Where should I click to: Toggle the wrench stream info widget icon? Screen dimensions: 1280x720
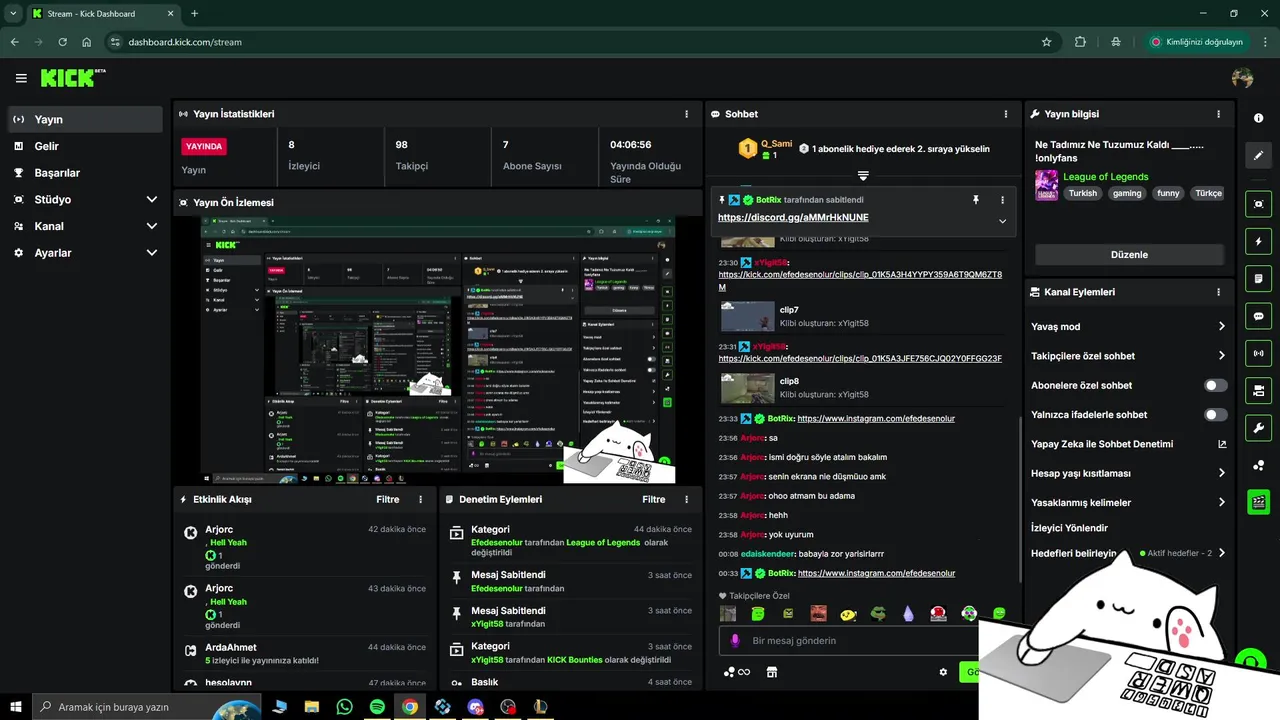coord(1258,428)
